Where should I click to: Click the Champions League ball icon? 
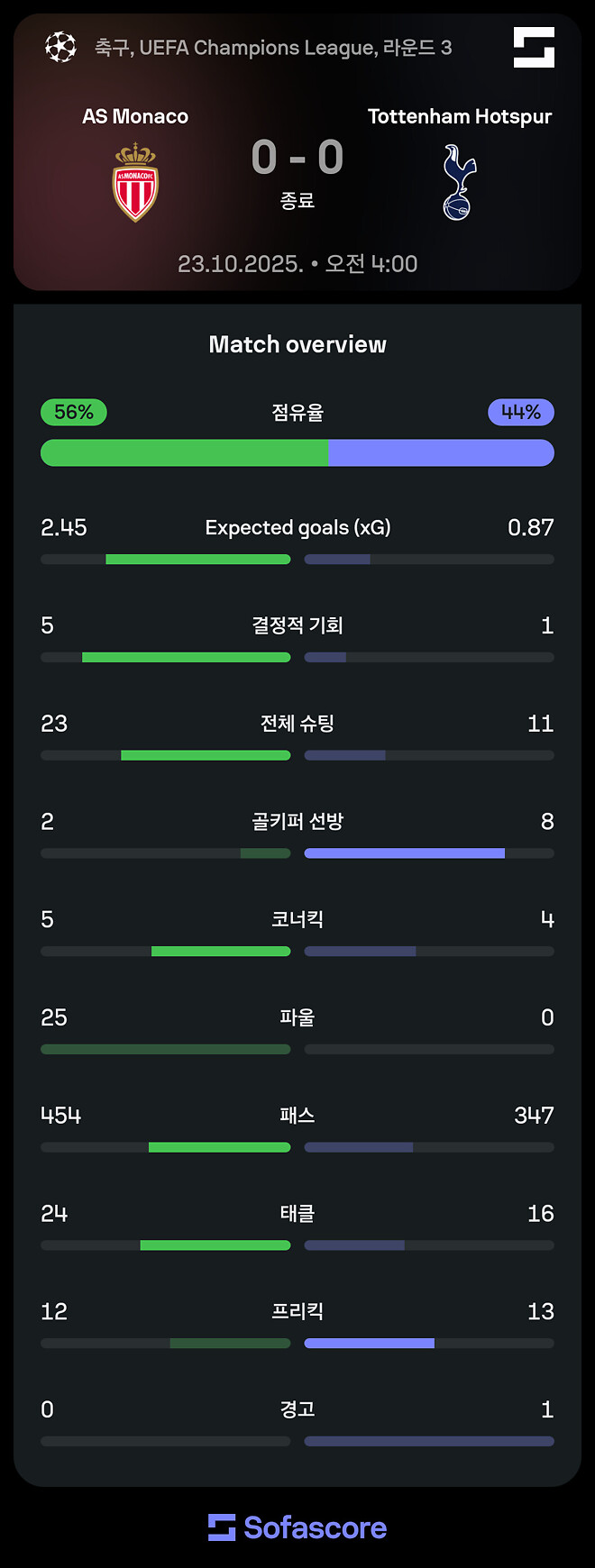click(x=60, y=47)
